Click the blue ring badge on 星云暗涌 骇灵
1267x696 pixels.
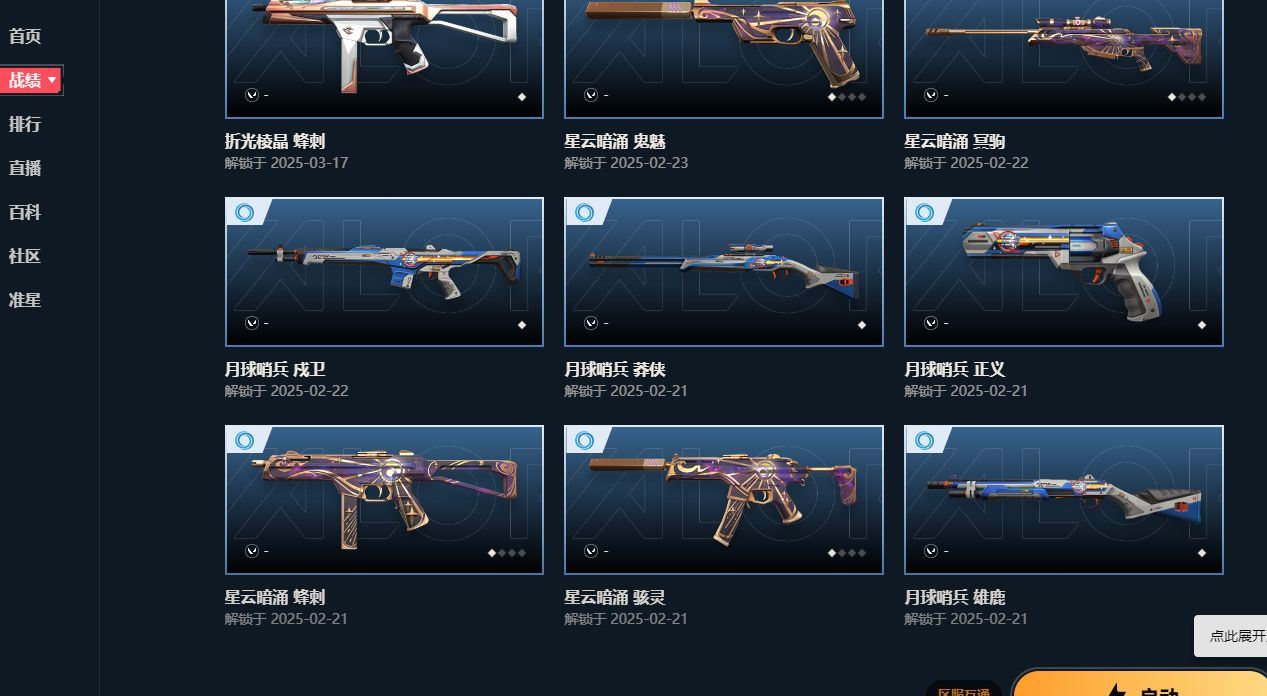coord(585,440)
